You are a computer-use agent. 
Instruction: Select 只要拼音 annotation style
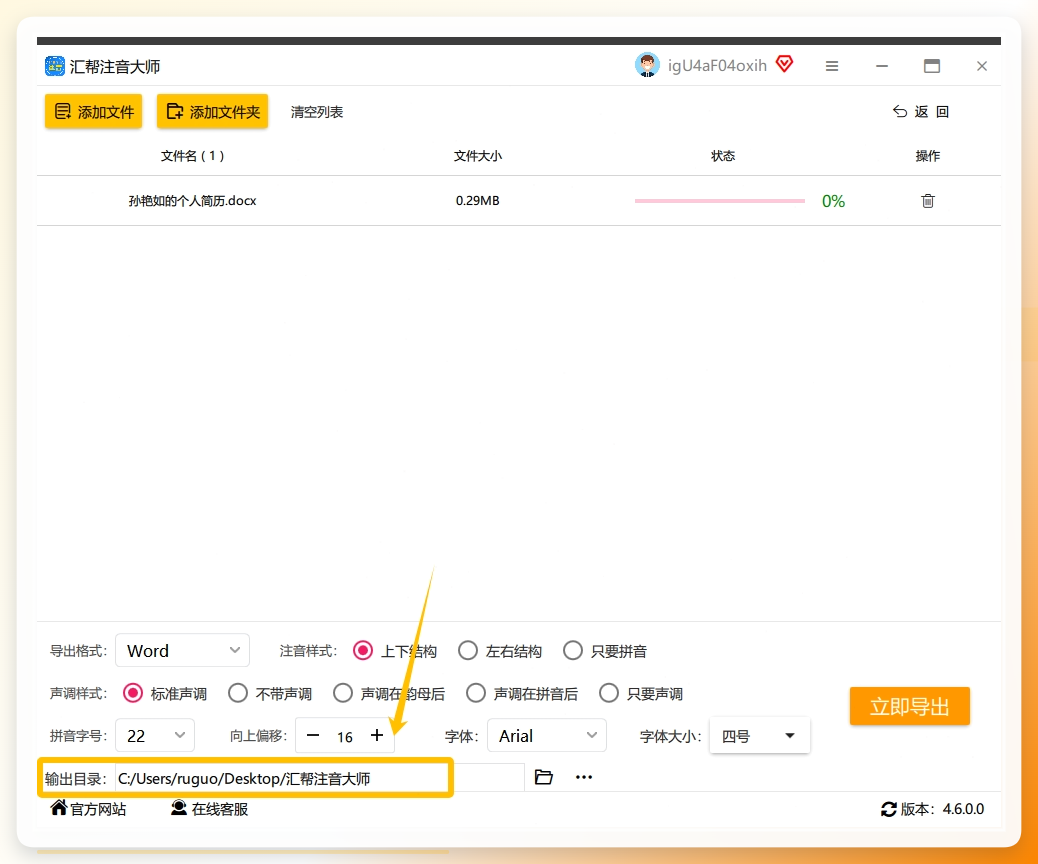[x=605, y=651]
